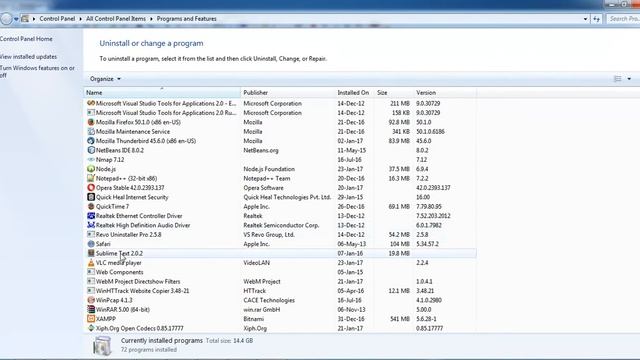Click the Quick Heal Technologies Pvt. Ltd. publisher
This screenshot has height=360, width=640.
click(x=287, y=197)
